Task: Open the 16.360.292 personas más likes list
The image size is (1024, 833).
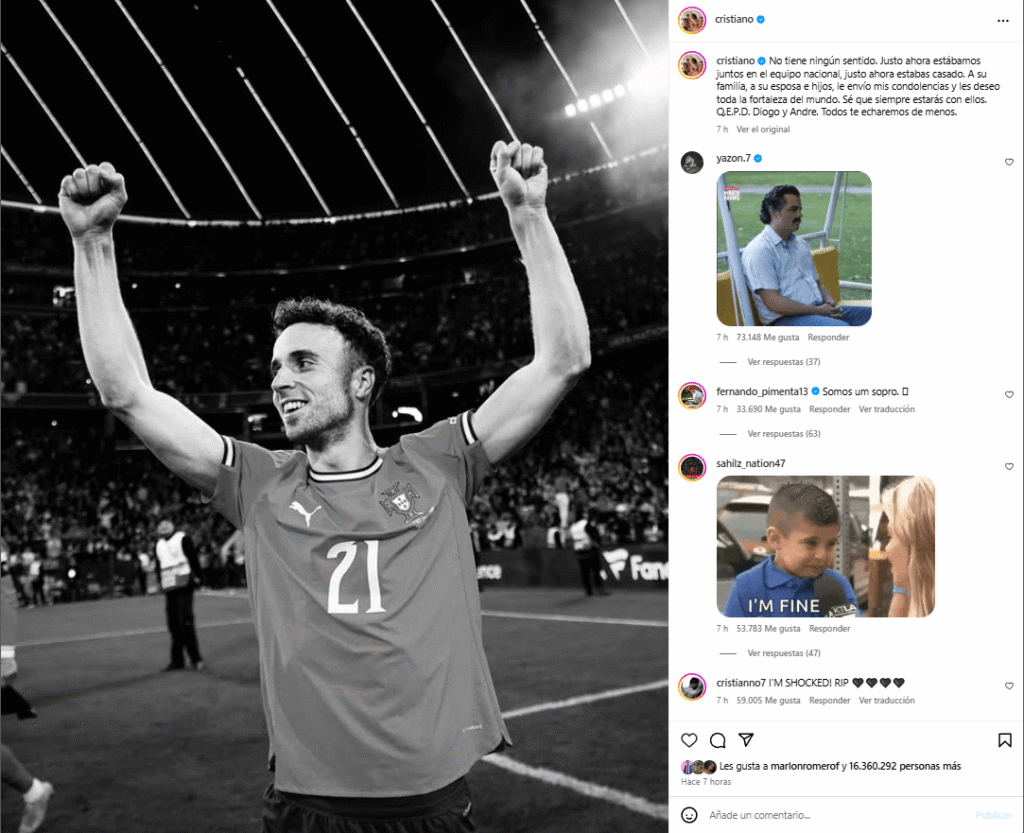Action: (x=904, y=766)
